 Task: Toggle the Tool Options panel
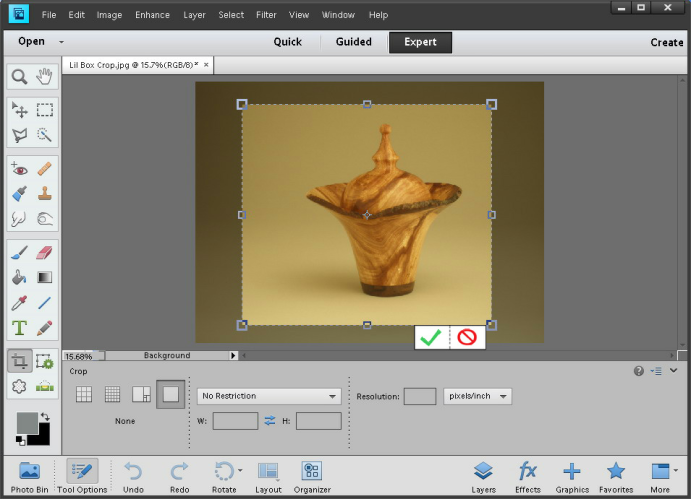[82, 477]
